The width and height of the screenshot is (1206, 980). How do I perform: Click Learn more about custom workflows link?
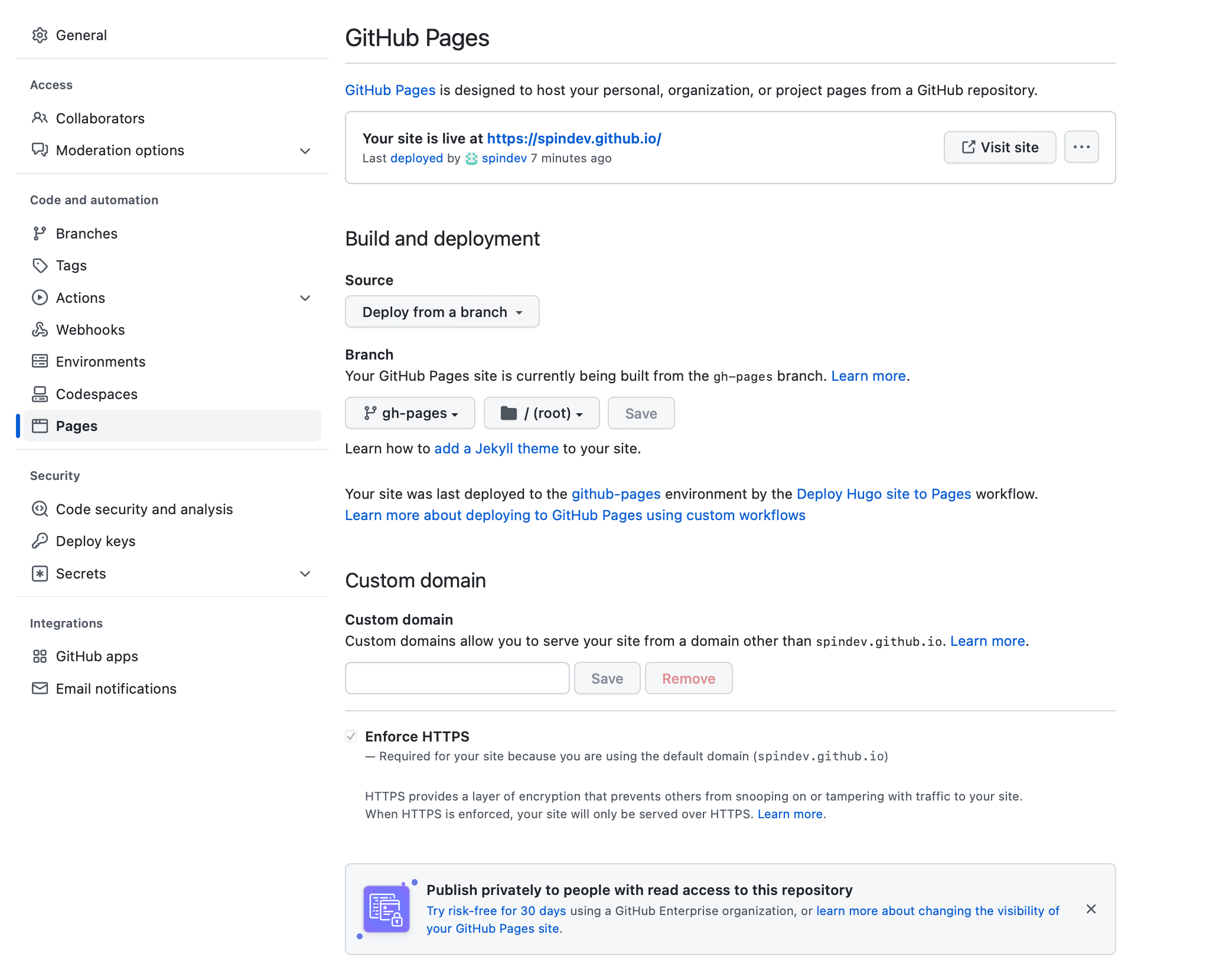point(575,515)
